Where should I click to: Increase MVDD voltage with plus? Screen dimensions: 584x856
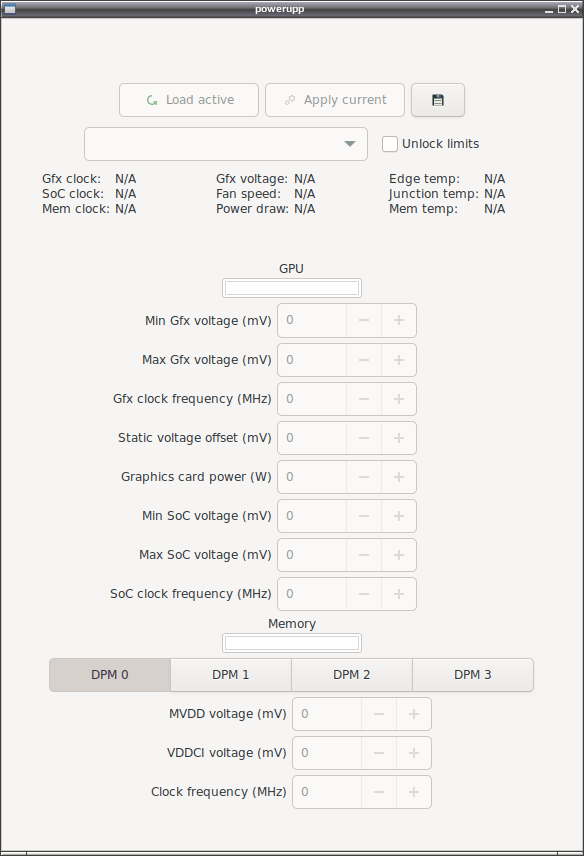414,714
